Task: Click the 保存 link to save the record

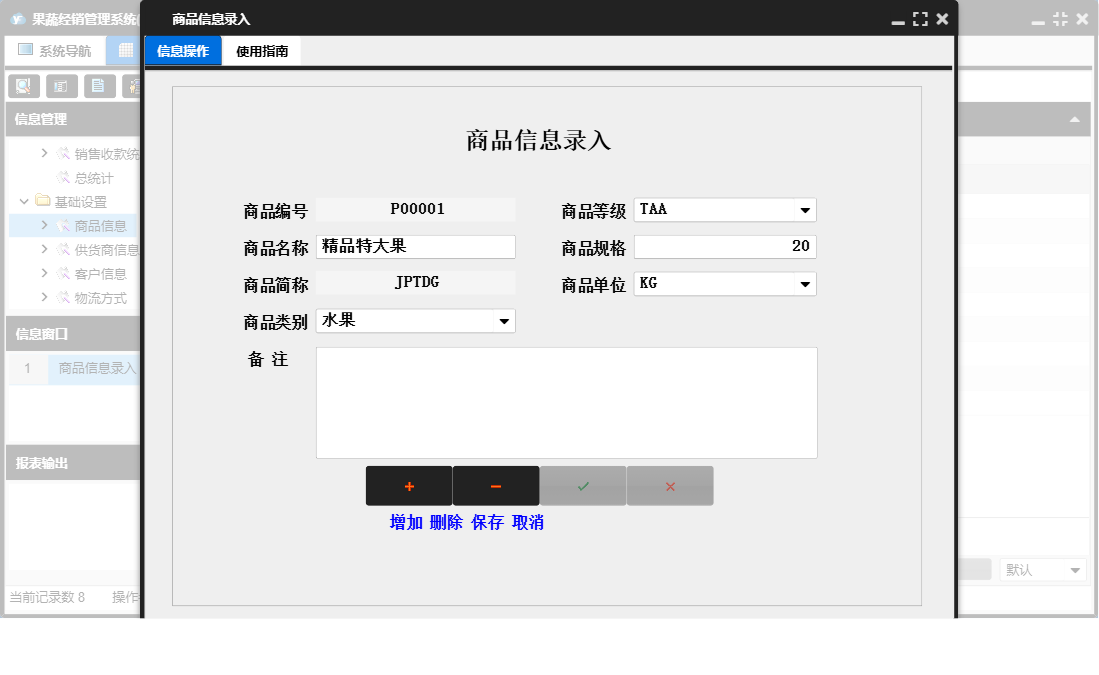Action: coord(488,522)
